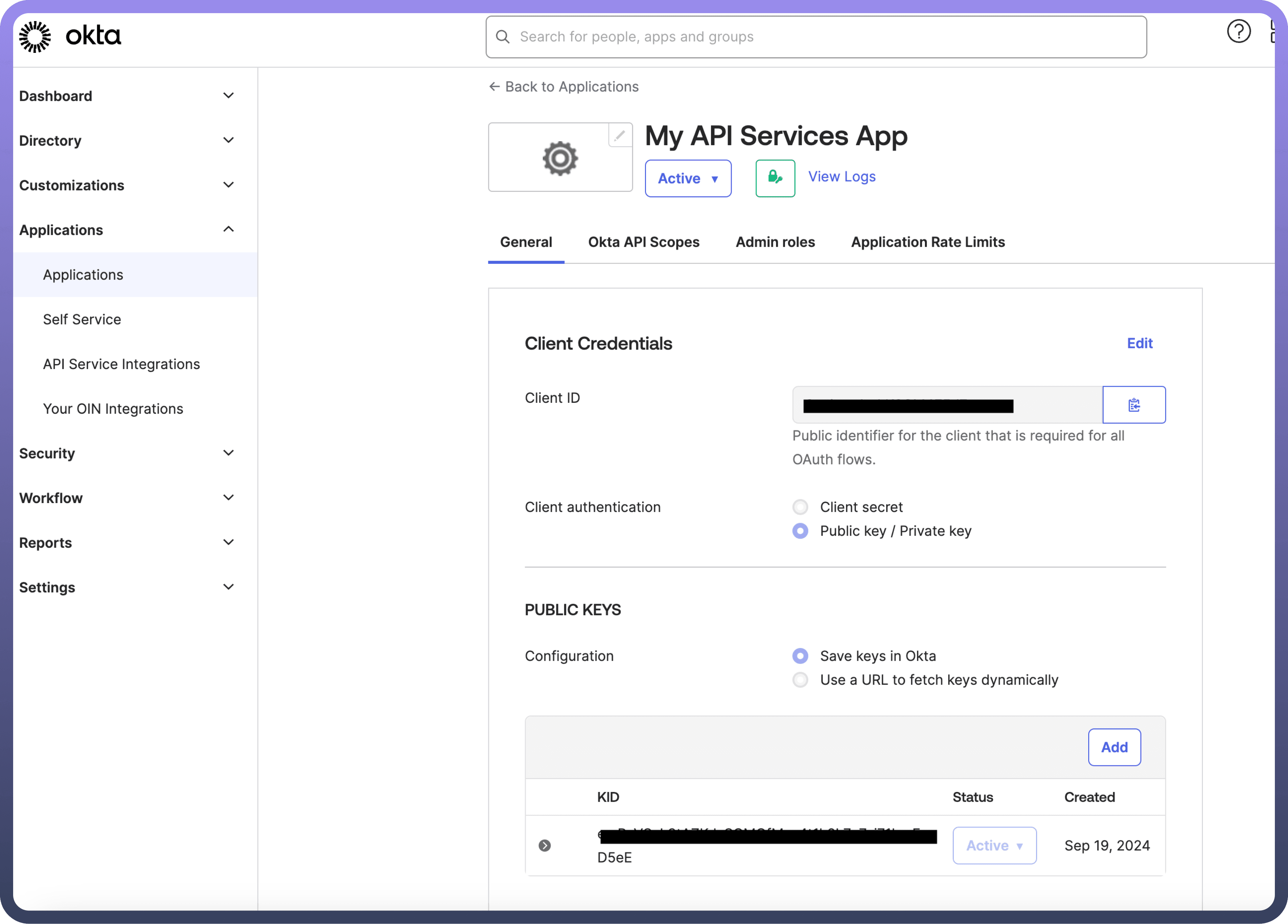Select Save keys in Okta option
The height and width of the screenshot is (924, 1288).
pos(800,656)
